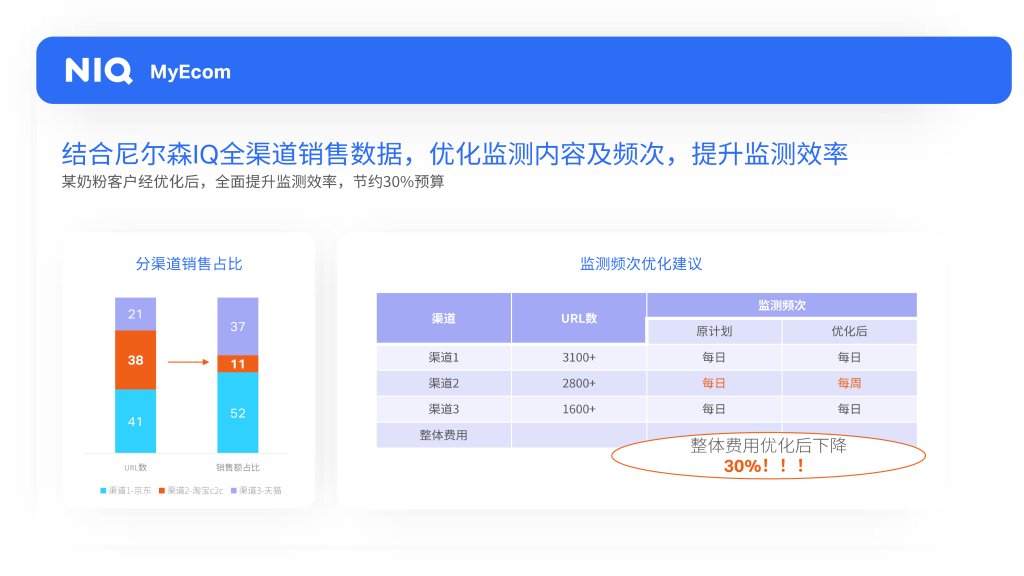This screenshot has width=1024, height=576.
Task: Select the 3100+ URL count cell
Action: point(579,357)
